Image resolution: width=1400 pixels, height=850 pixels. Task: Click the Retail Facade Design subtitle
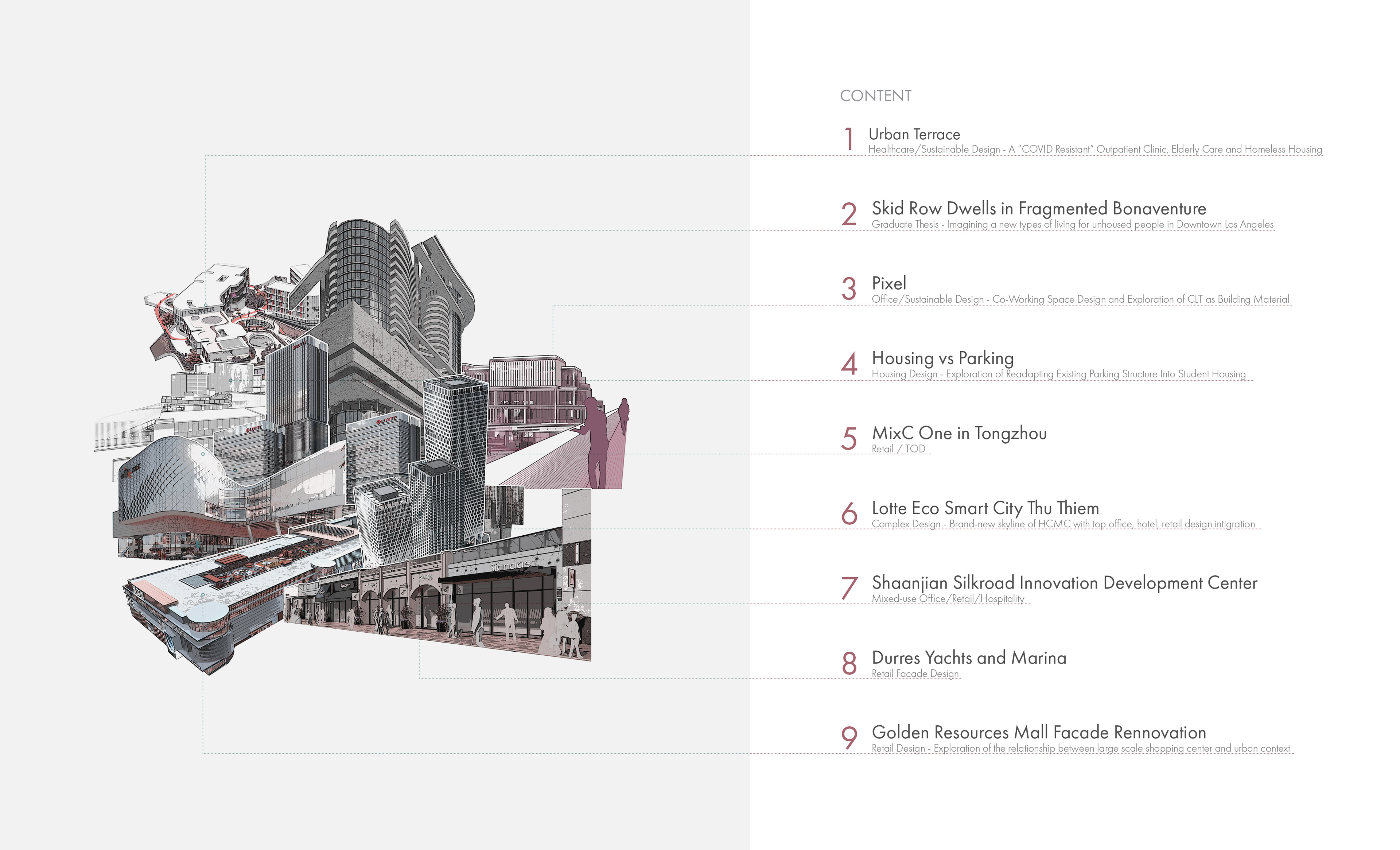(915, 674)
